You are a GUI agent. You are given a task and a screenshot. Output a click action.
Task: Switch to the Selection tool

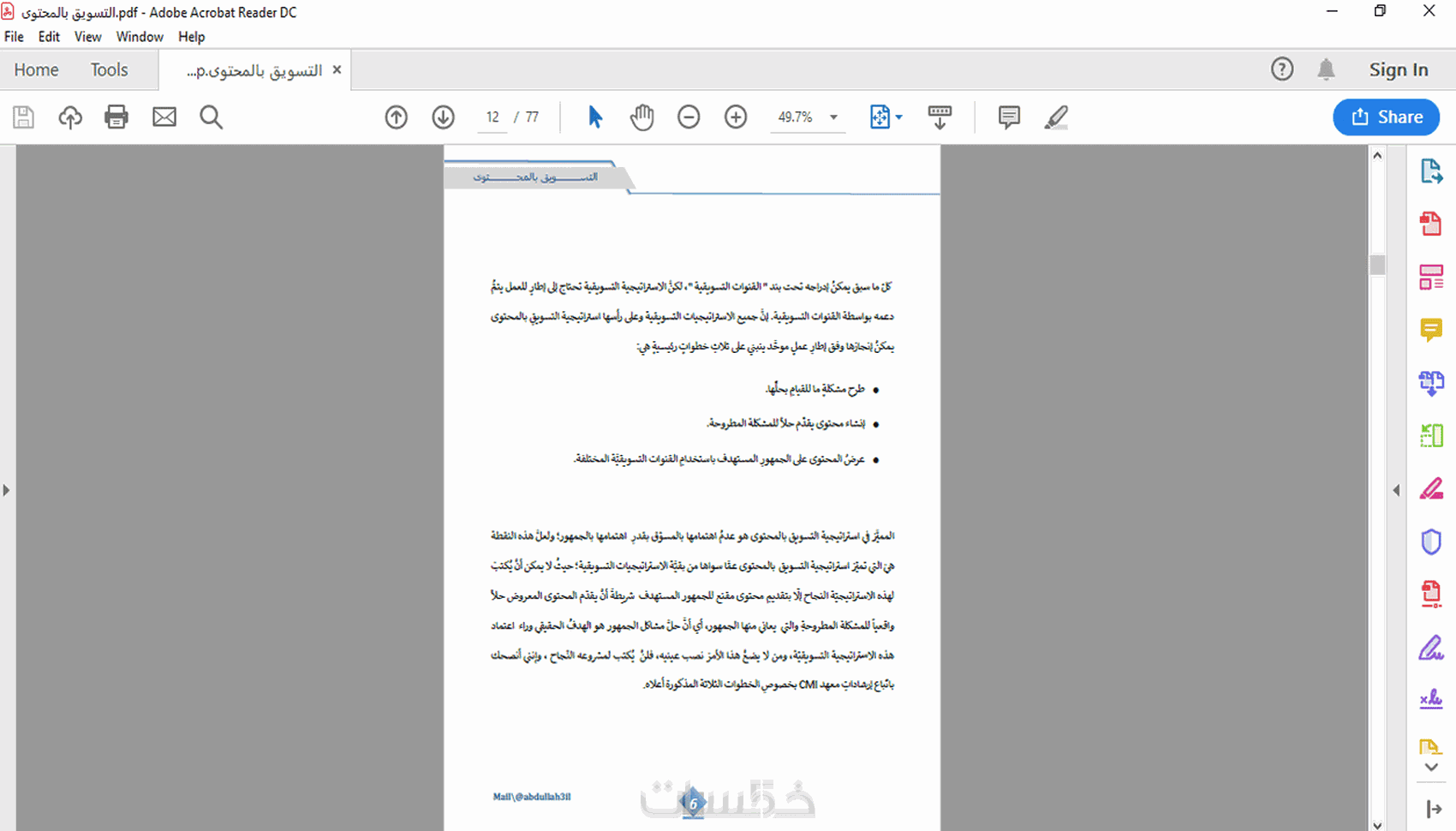click(x=595, y=117)
